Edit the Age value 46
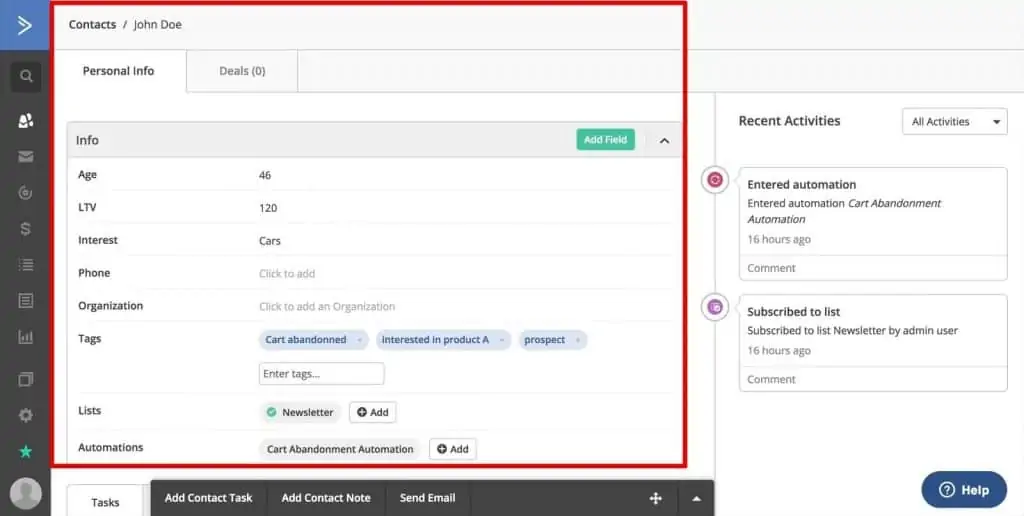Image resolution: width=1024 pixels, height=516 pixels. (x=265, y=175)
